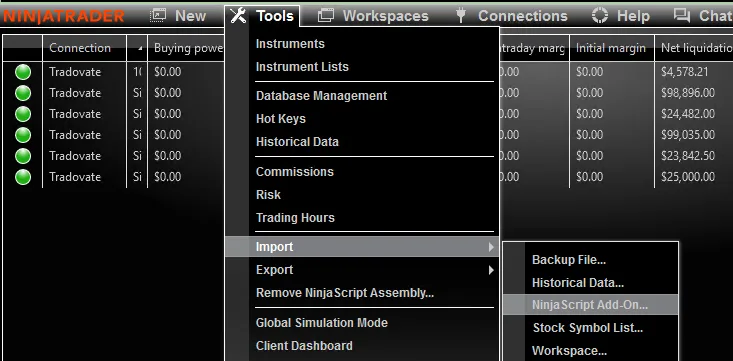This screenshot has height=361, width=733.
Task: Select Tradovate cell in $4,578.21 row
Action: 75,72
